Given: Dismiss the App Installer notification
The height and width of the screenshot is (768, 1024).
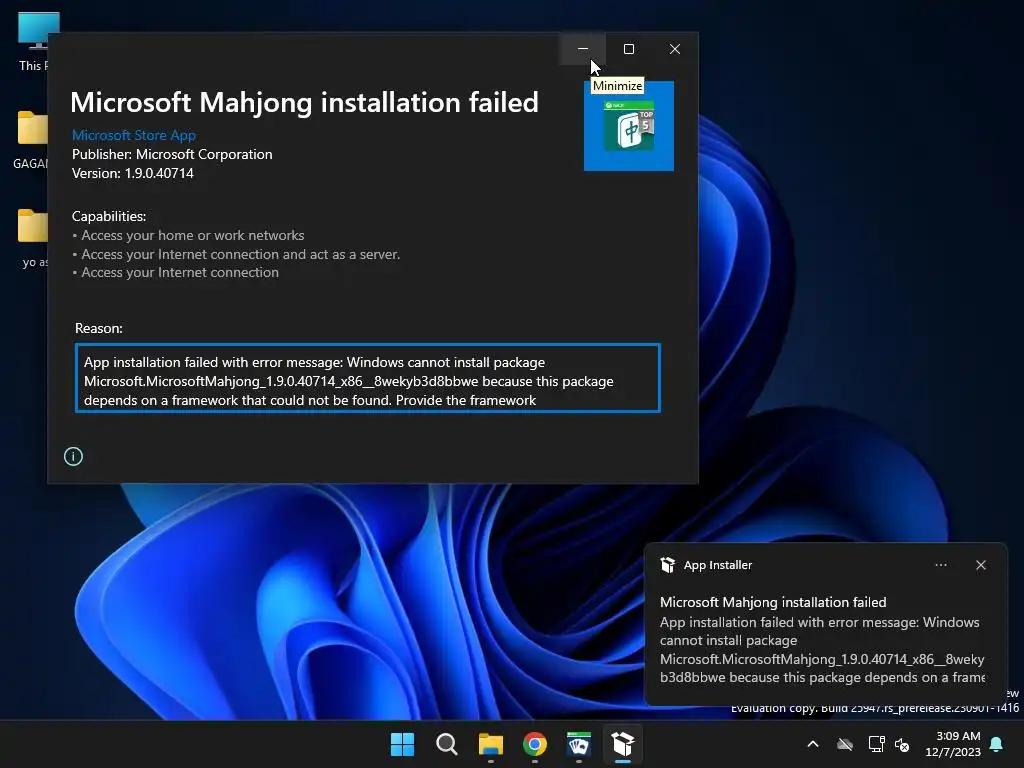Looking at the screenshot, I should (x=981, y=565).
